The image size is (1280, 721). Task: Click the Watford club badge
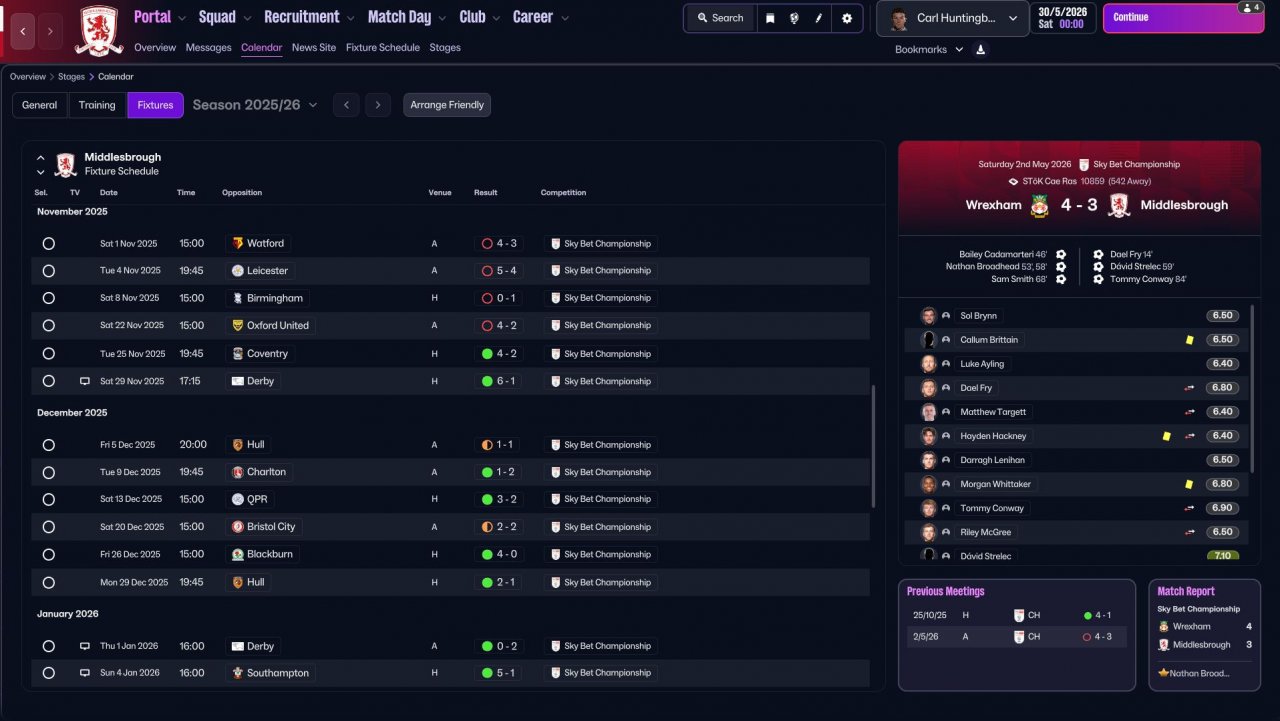(x=238, y=243)
